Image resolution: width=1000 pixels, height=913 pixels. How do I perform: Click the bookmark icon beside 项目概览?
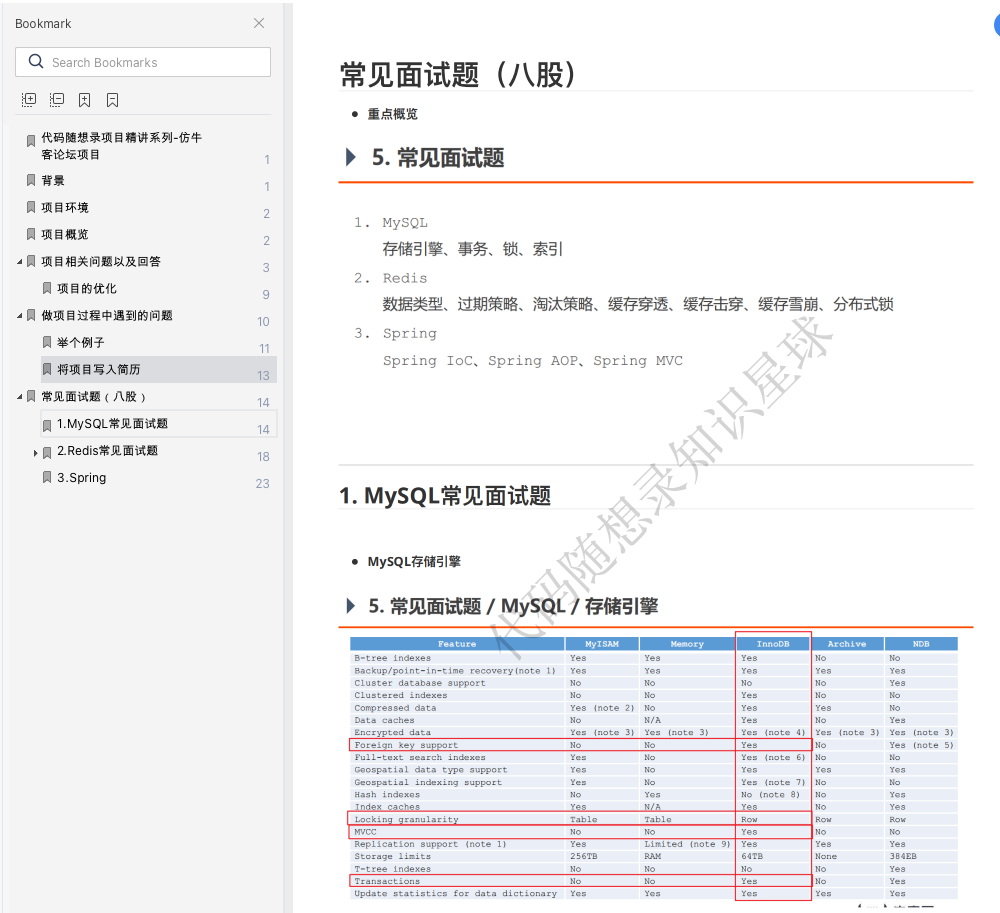click(x=31, y=234)
